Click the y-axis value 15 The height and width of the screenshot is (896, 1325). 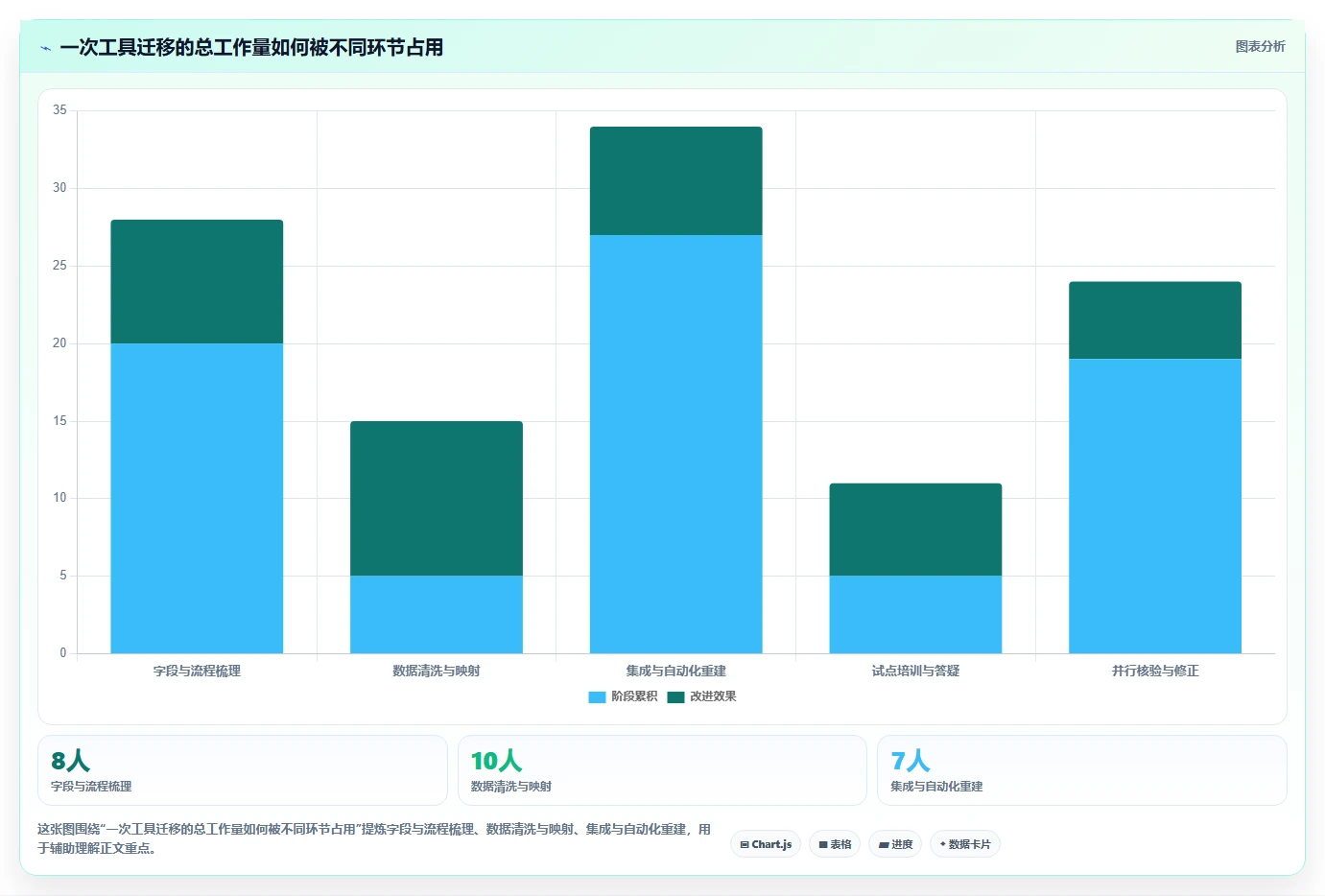pyautogui.click(x=59, y=421)
